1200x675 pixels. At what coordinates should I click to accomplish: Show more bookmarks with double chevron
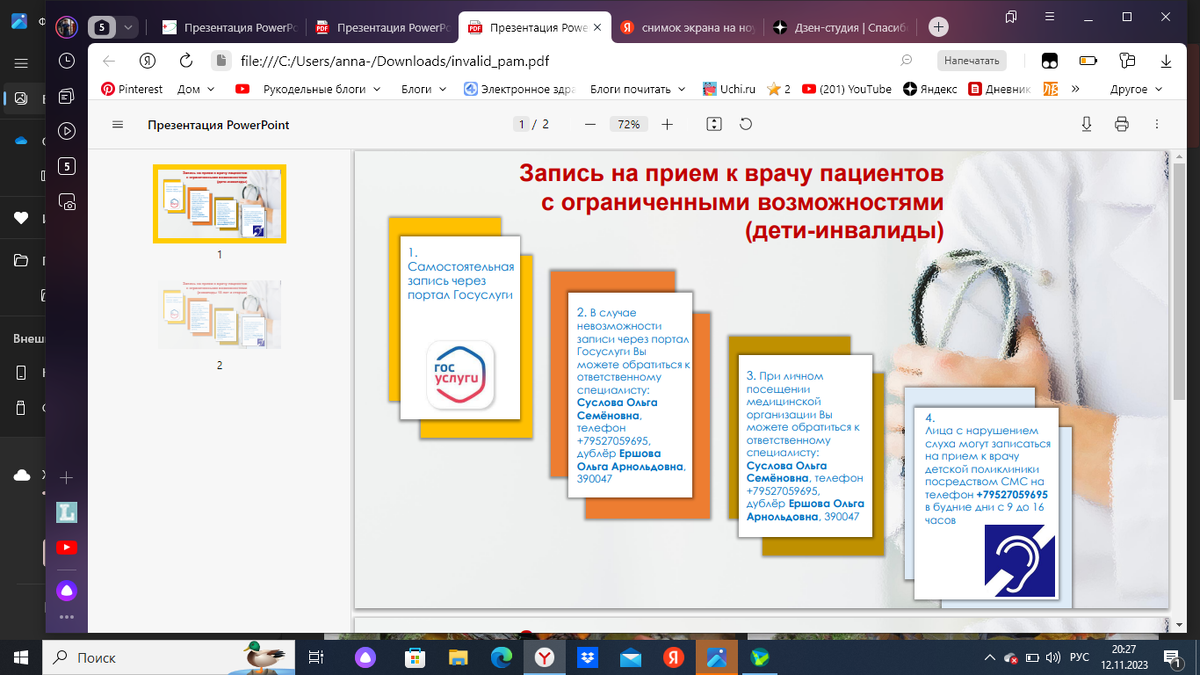click(x=1075, y=89)
